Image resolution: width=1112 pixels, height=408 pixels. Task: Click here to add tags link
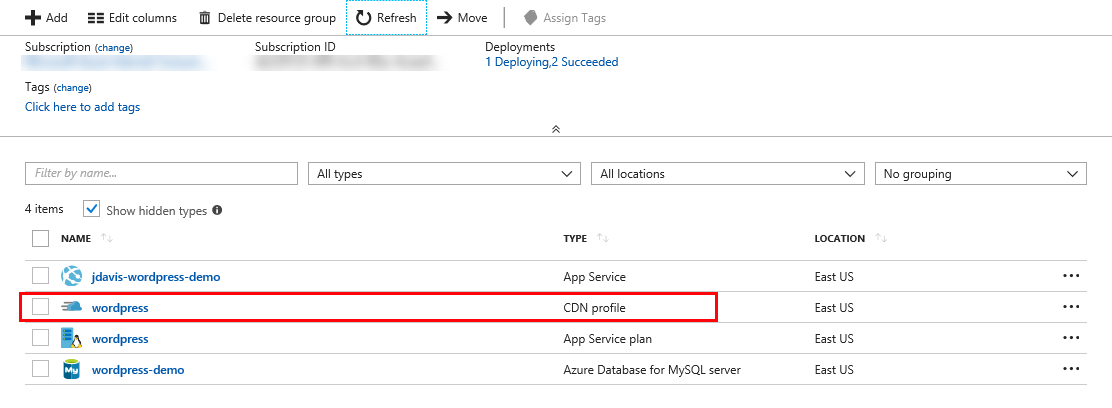click(x=82, y=107)
